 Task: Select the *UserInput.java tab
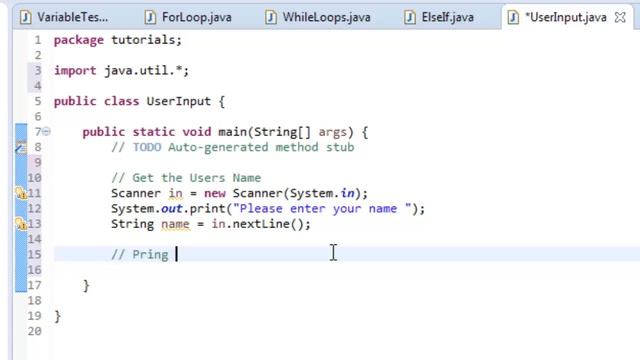(566, 17)
